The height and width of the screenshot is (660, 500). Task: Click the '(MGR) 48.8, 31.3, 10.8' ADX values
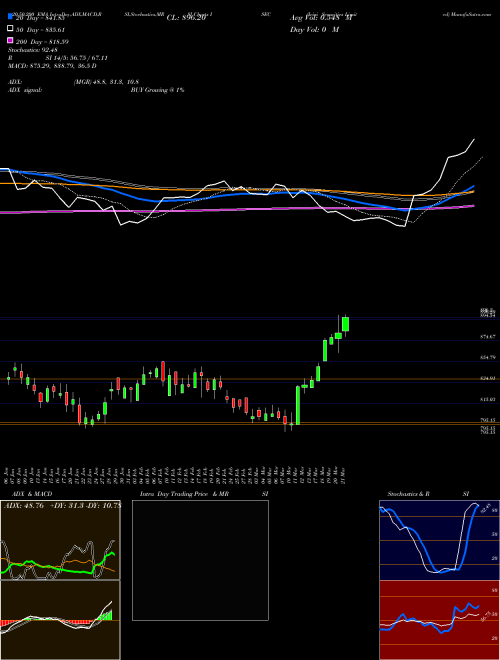106,82
